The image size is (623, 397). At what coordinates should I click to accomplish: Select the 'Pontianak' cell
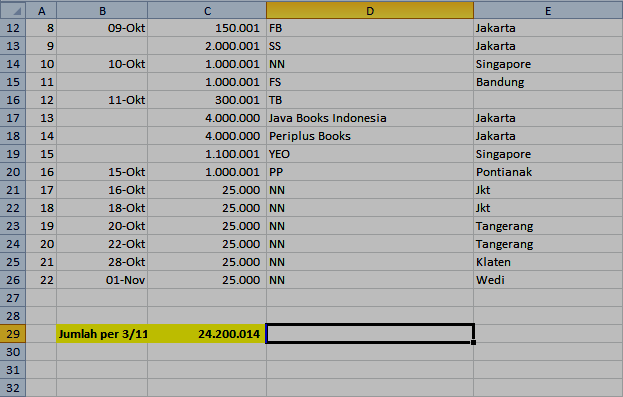click(548, 172)
